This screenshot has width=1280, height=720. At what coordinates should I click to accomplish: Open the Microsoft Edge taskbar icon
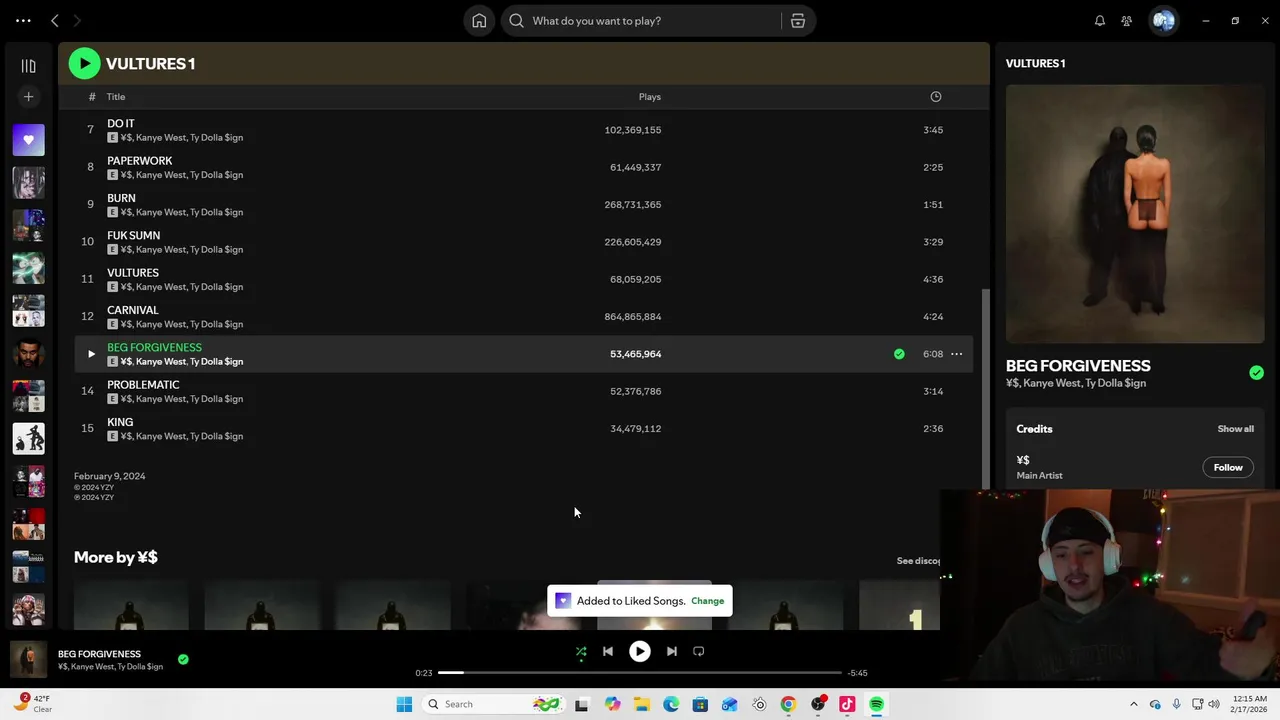(x=671, y=704)
